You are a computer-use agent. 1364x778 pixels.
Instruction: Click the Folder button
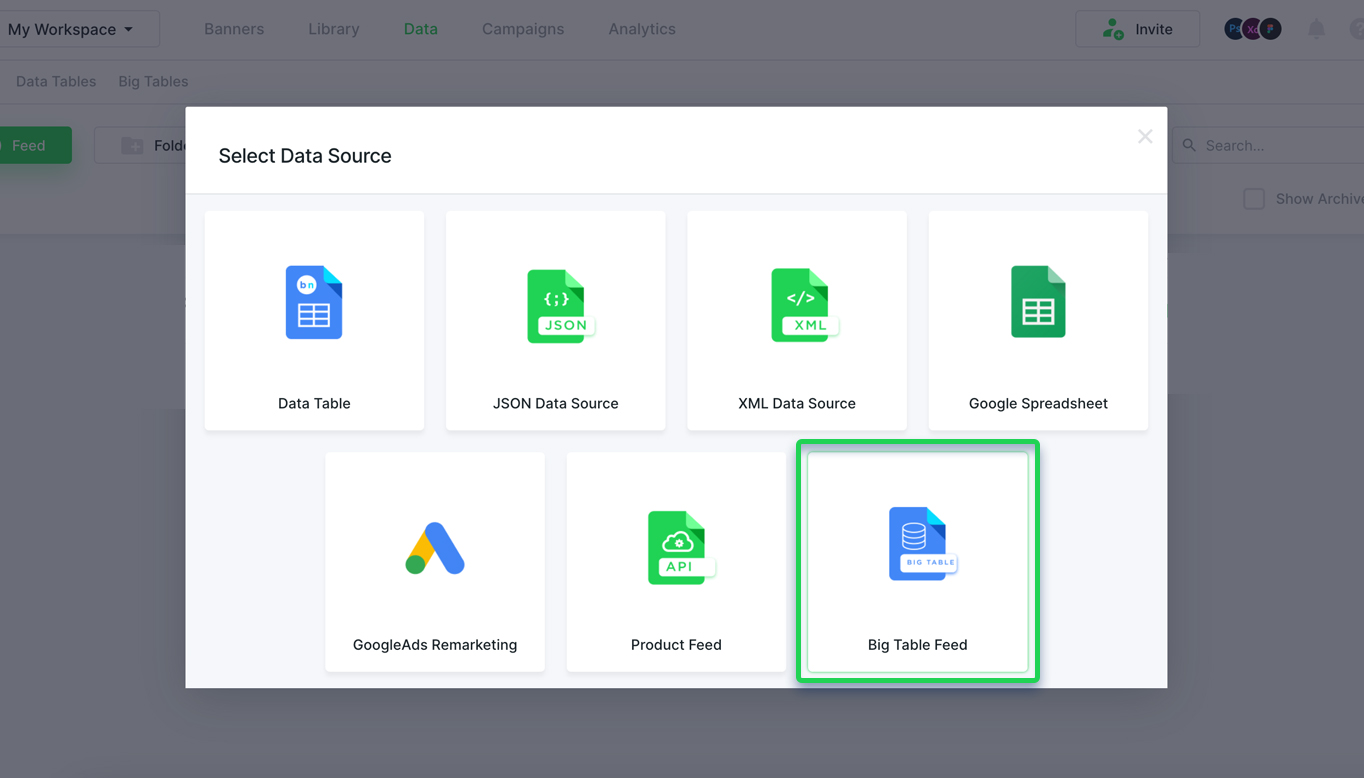click(x=141, y=145)
